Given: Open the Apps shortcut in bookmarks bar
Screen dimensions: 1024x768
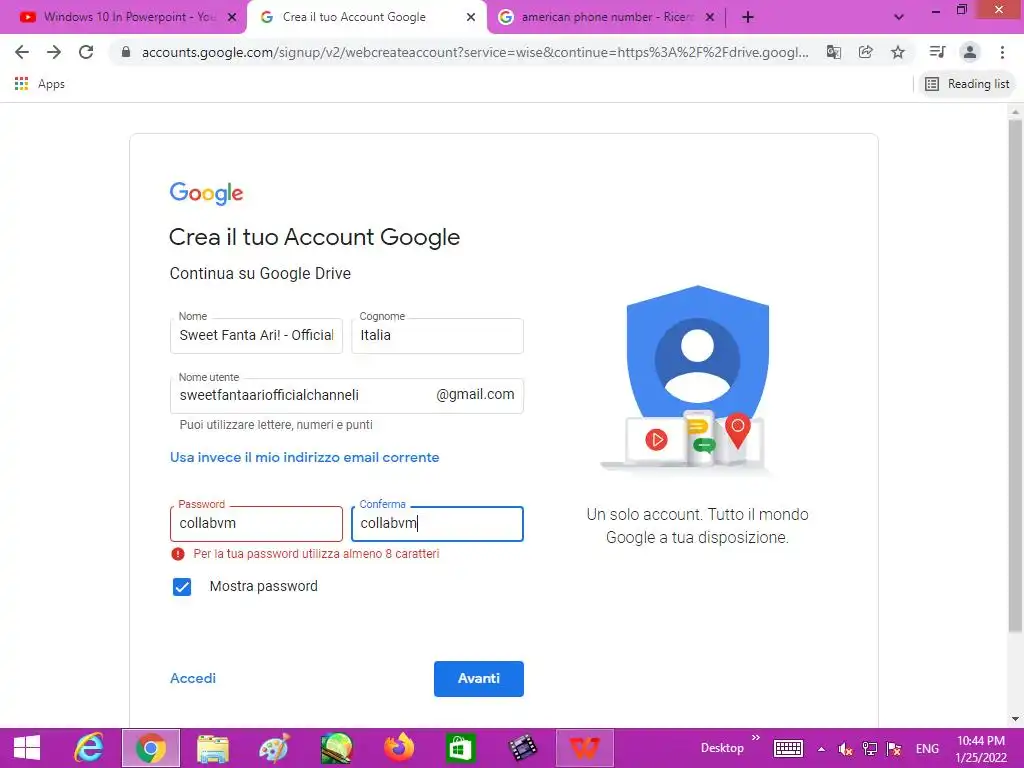Looking at the screenshot, I should click(40, 84).
